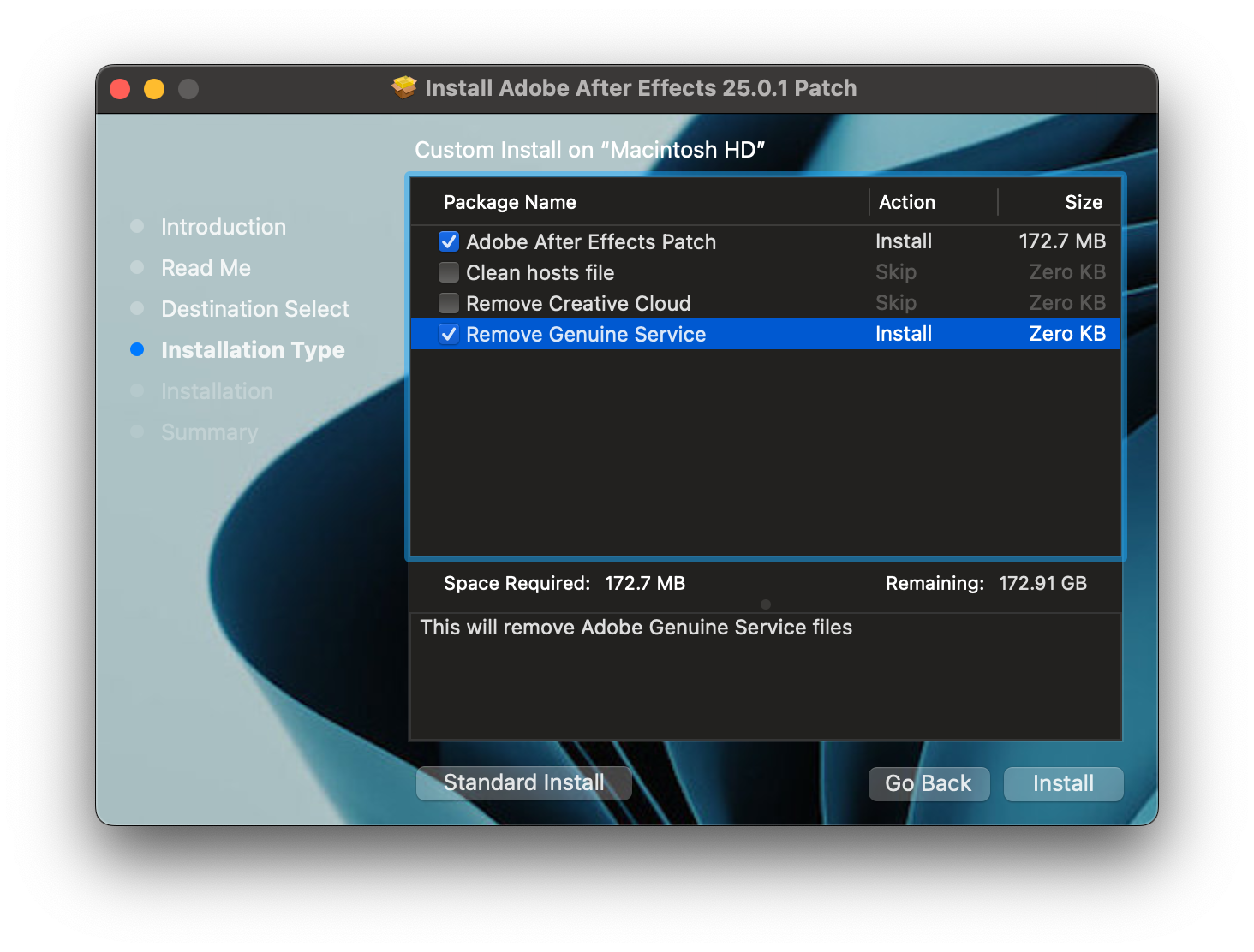Click the Size column header

[1084, 202]
